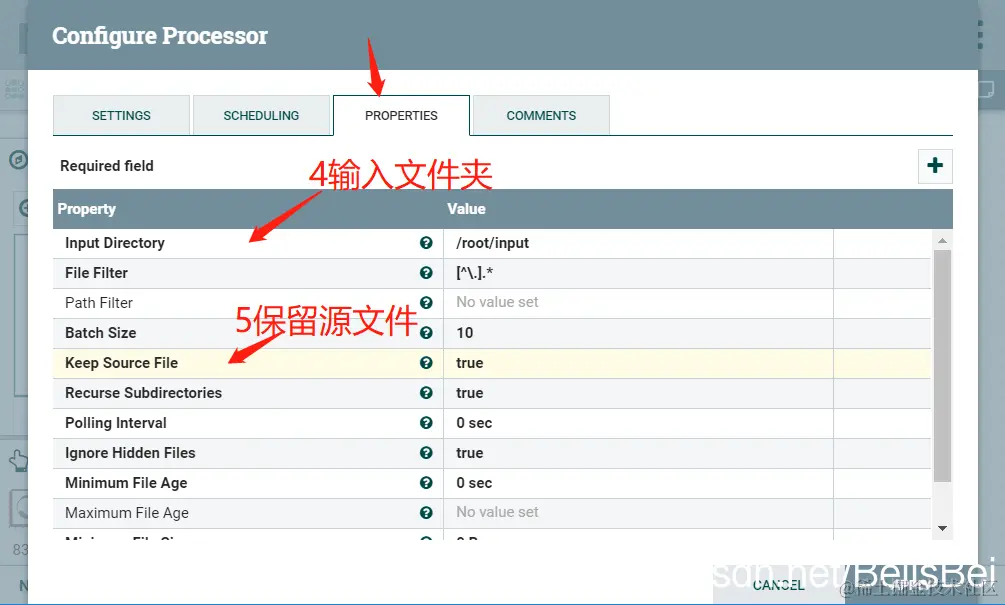Show help for Path Filter property
The width and height of the screenshot is (1005, 605).
point(426,302)
